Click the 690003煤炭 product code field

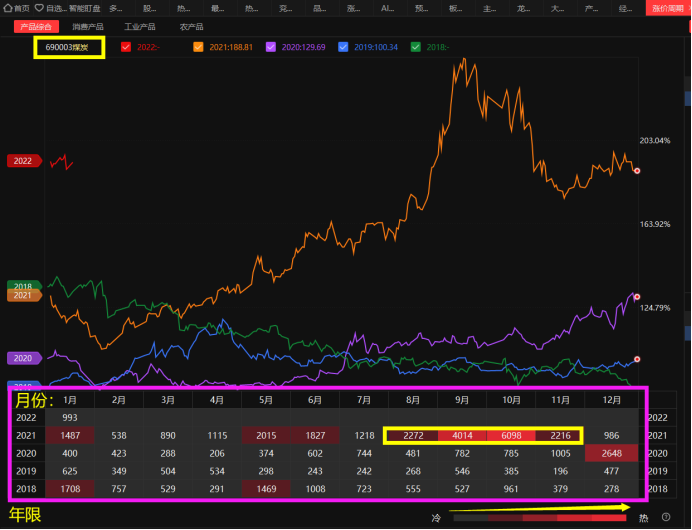click(69, 47)
